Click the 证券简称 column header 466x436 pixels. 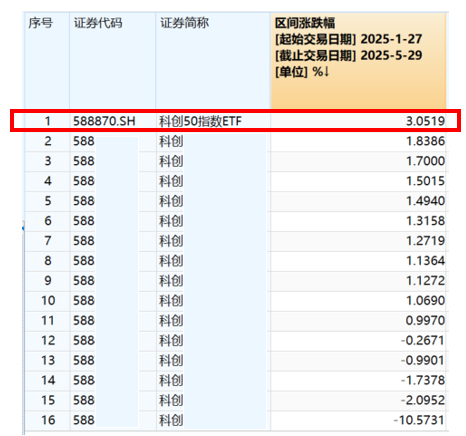[185, 23]
